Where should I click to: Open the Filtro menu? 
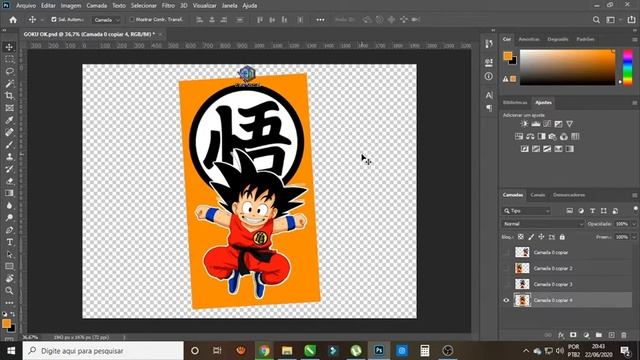click(168, 6)
